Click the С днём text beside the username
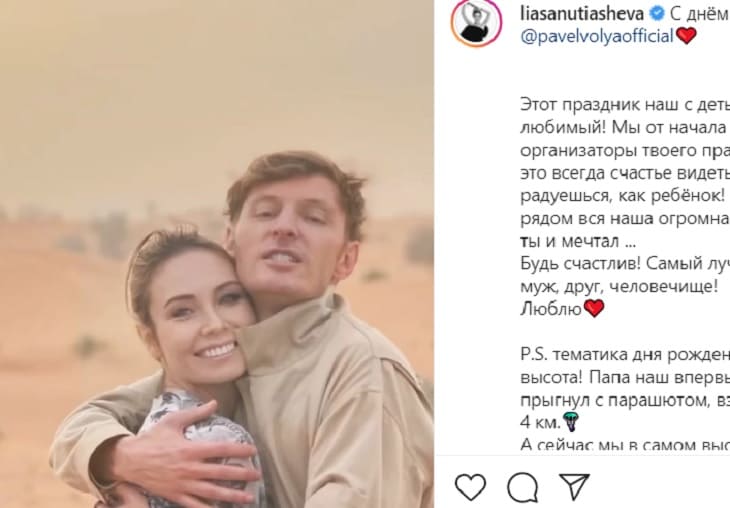Image resolution: width=730 pixels, height=508 pixels. click(699, 14)
